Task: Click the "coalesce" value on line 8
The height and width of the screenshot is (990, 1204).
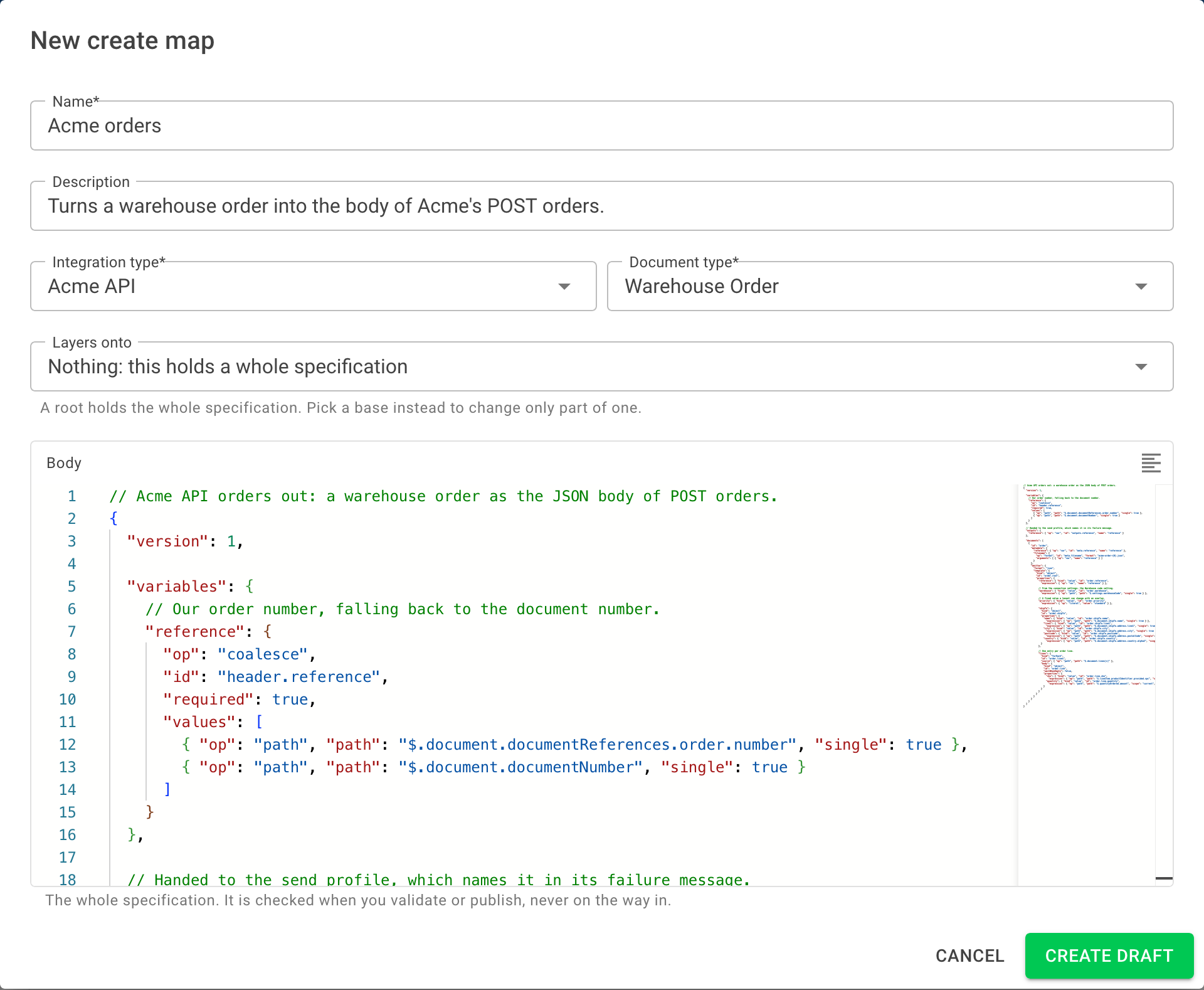Action: (263, 654)
